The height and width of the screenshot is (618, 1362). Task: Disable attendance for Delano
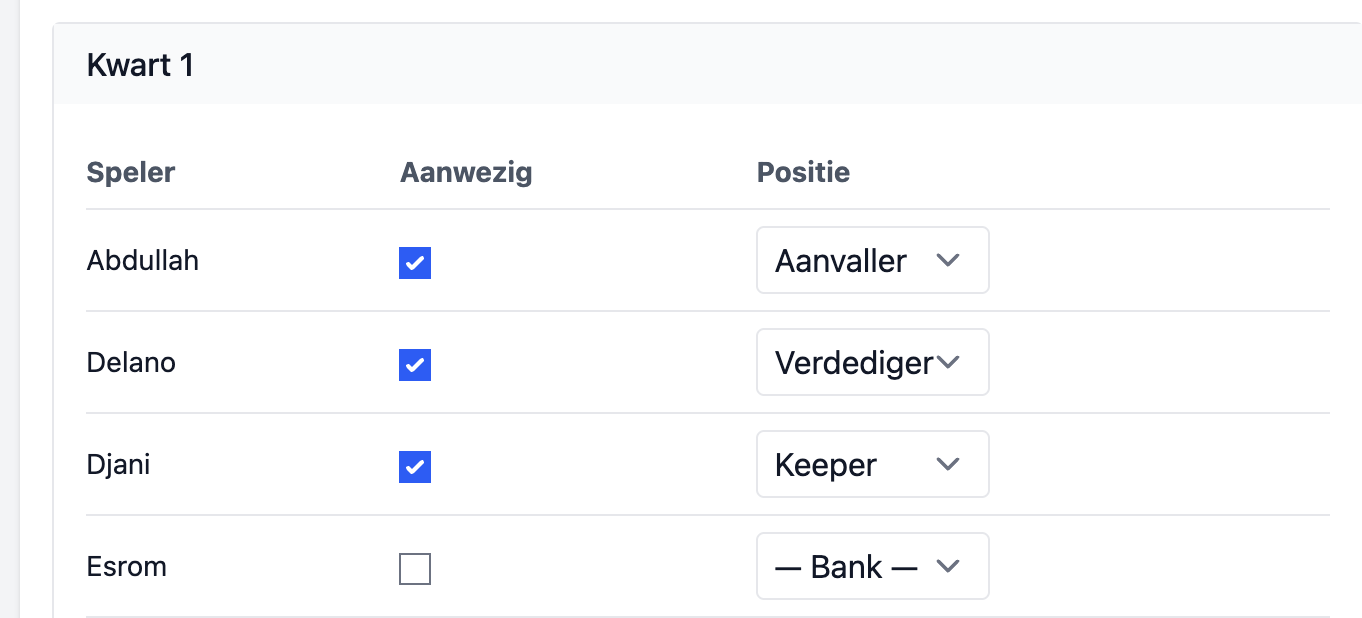click(414, 365)
